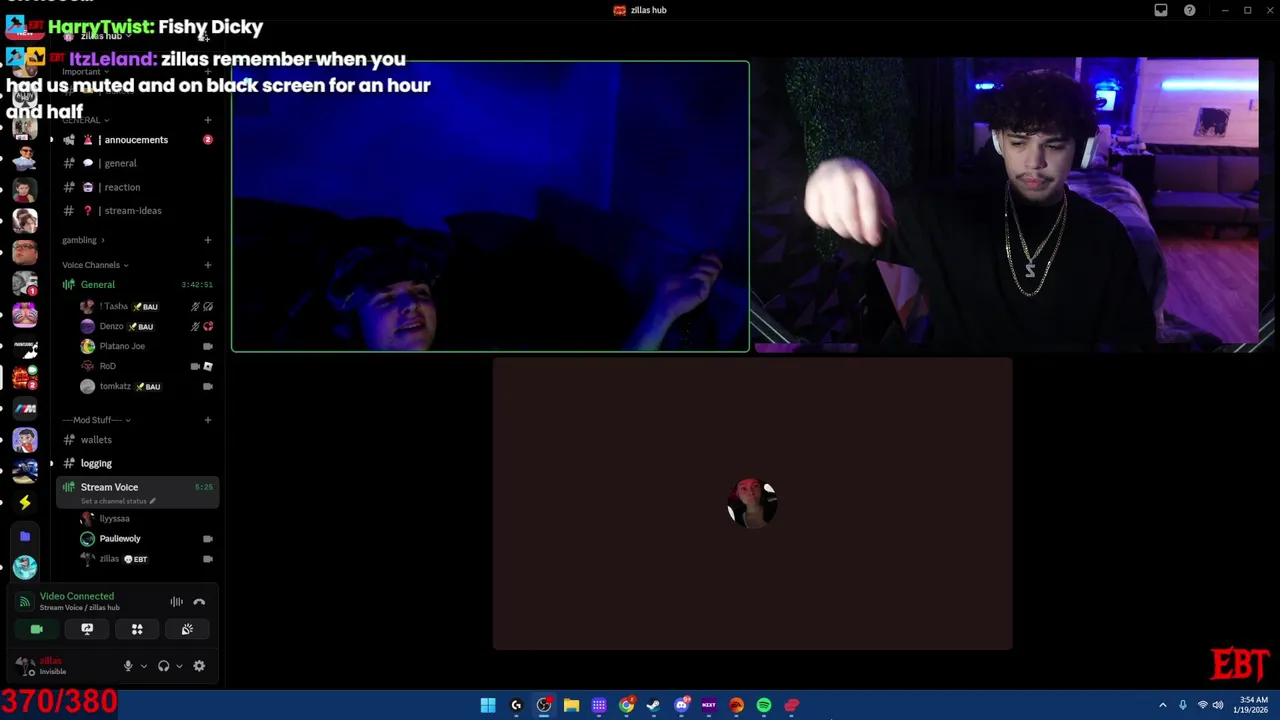Open Spotify from taskbar

click(764, 705)
